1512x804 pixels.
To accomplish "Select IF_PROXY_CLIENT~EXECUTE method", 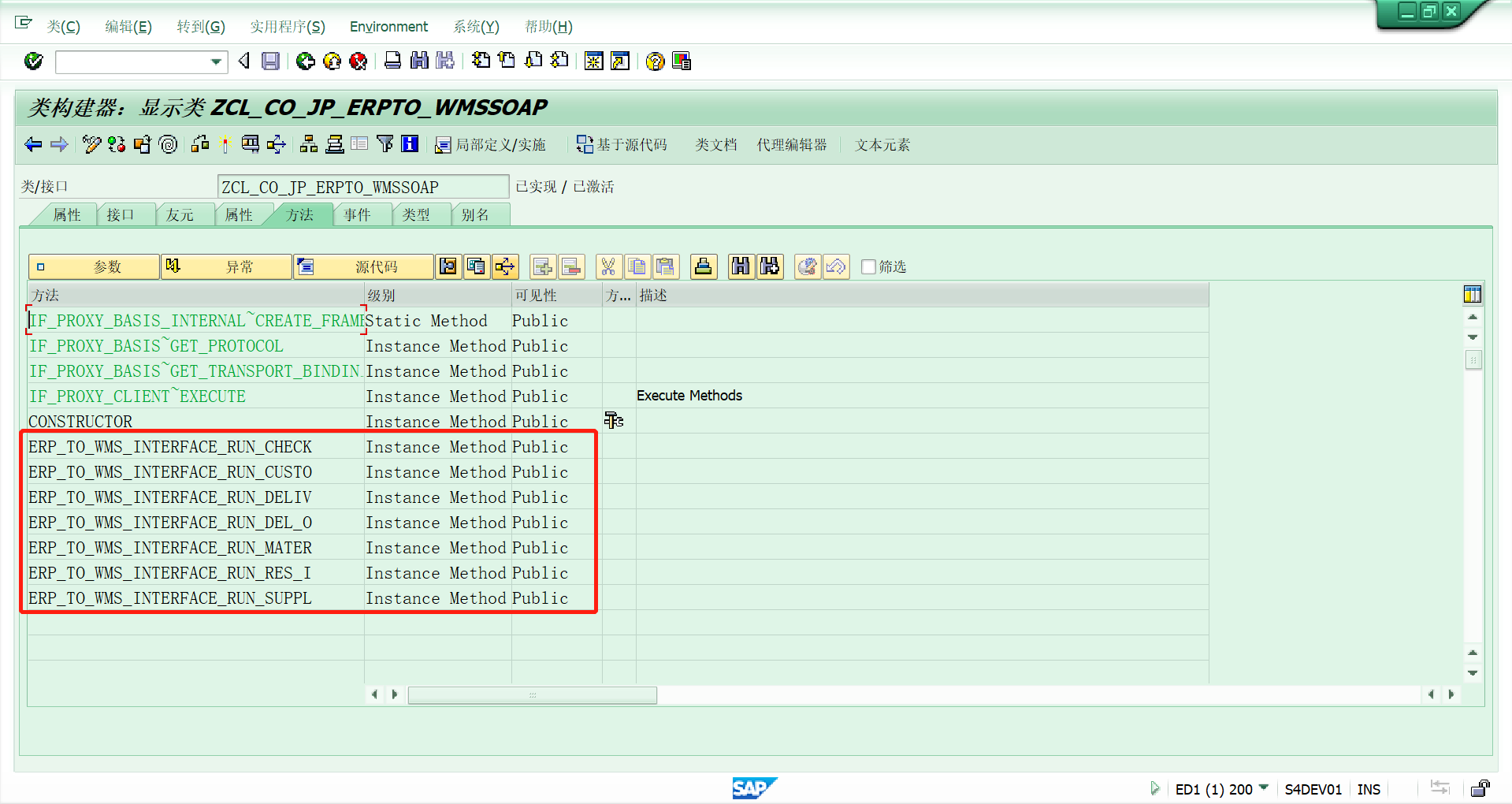I will [x=137, y=396].
